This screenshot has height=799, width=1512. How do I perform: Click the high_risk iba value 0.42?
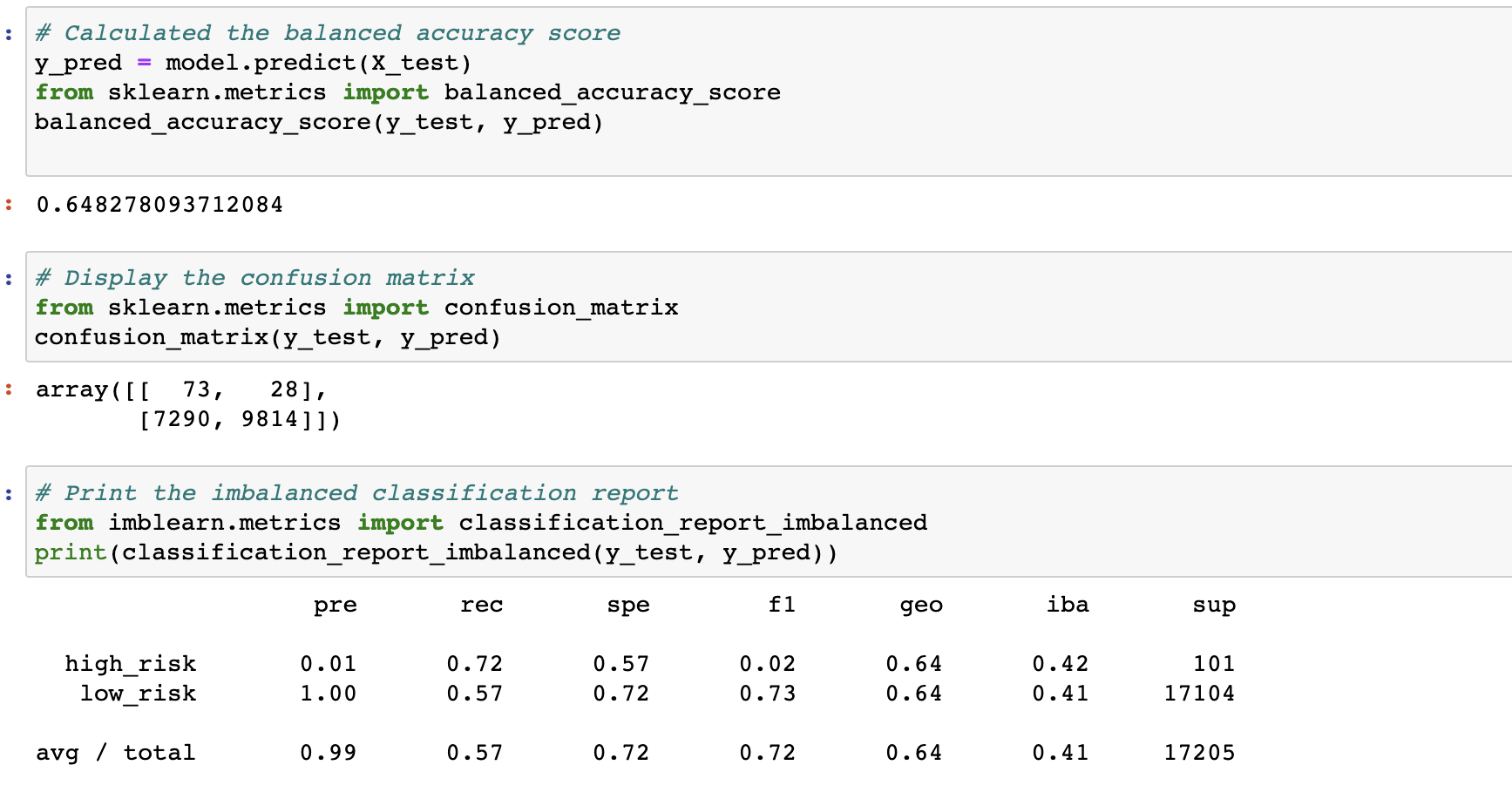pos(1061,664)
